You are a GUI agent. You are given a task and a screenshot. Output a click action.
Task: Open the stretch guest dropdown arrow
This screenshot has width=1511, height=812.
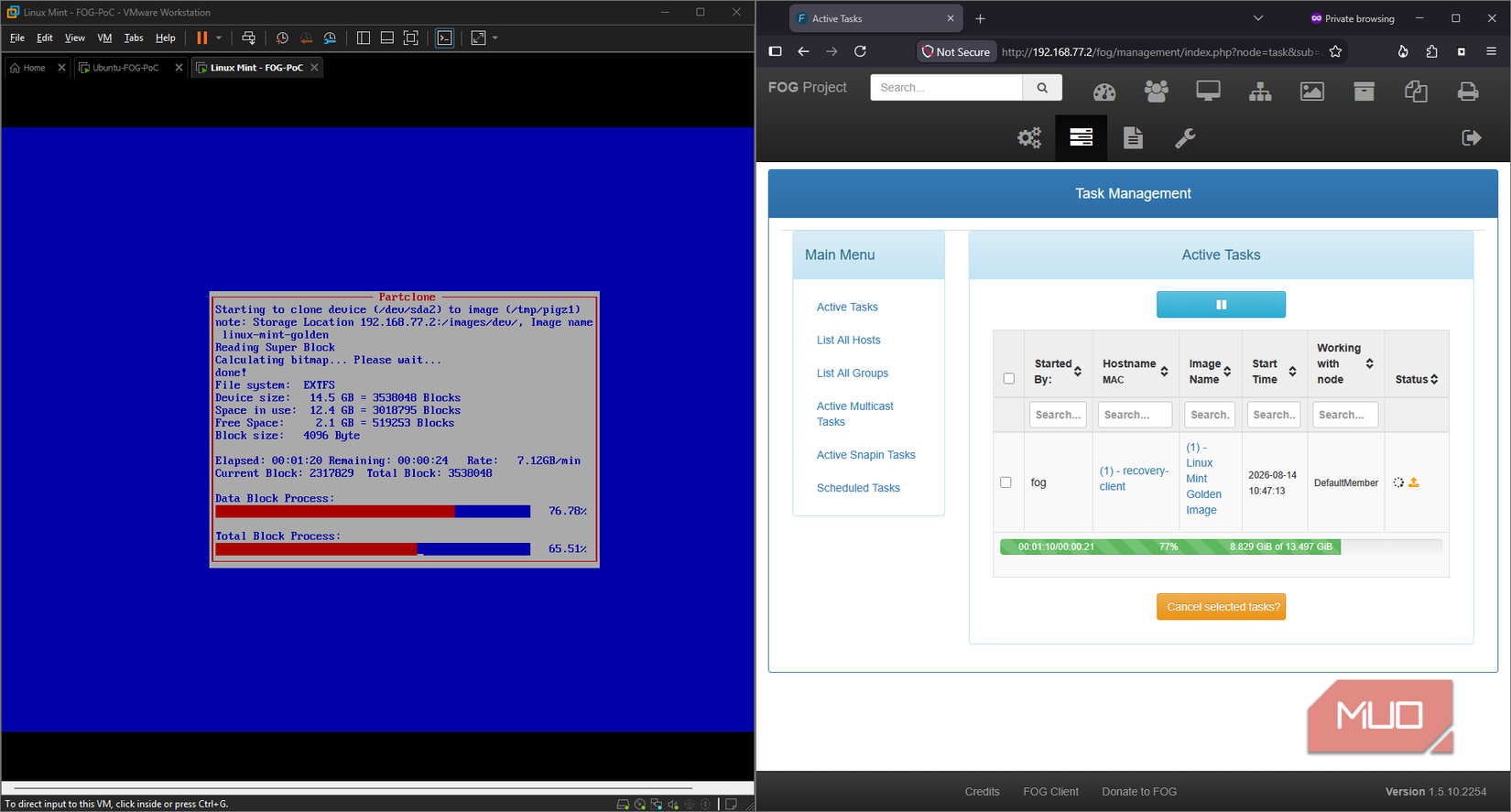[495, 38]
